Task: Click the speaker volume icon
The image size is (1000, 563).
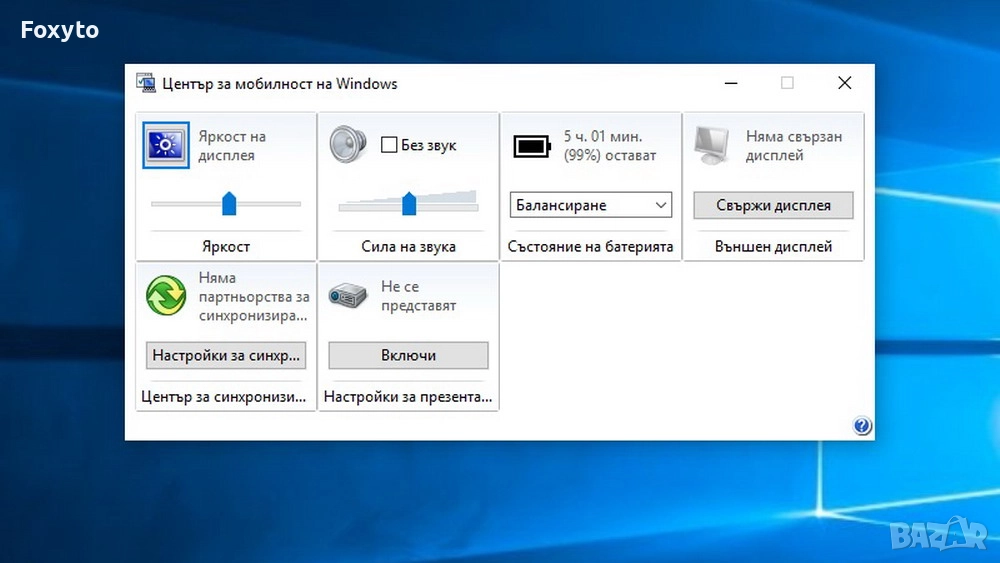Action: click(348, 144)
